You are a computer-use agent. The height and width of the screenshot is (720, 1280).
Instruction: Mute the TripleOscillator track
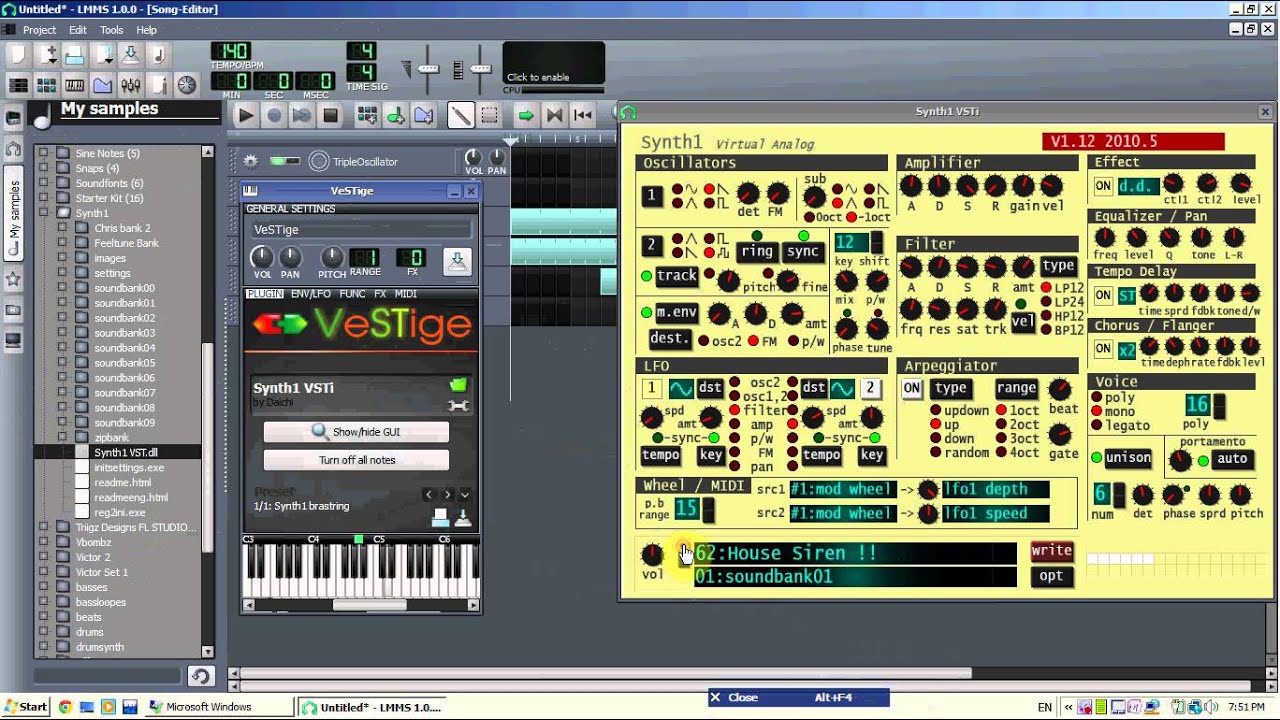pos(277,161)
